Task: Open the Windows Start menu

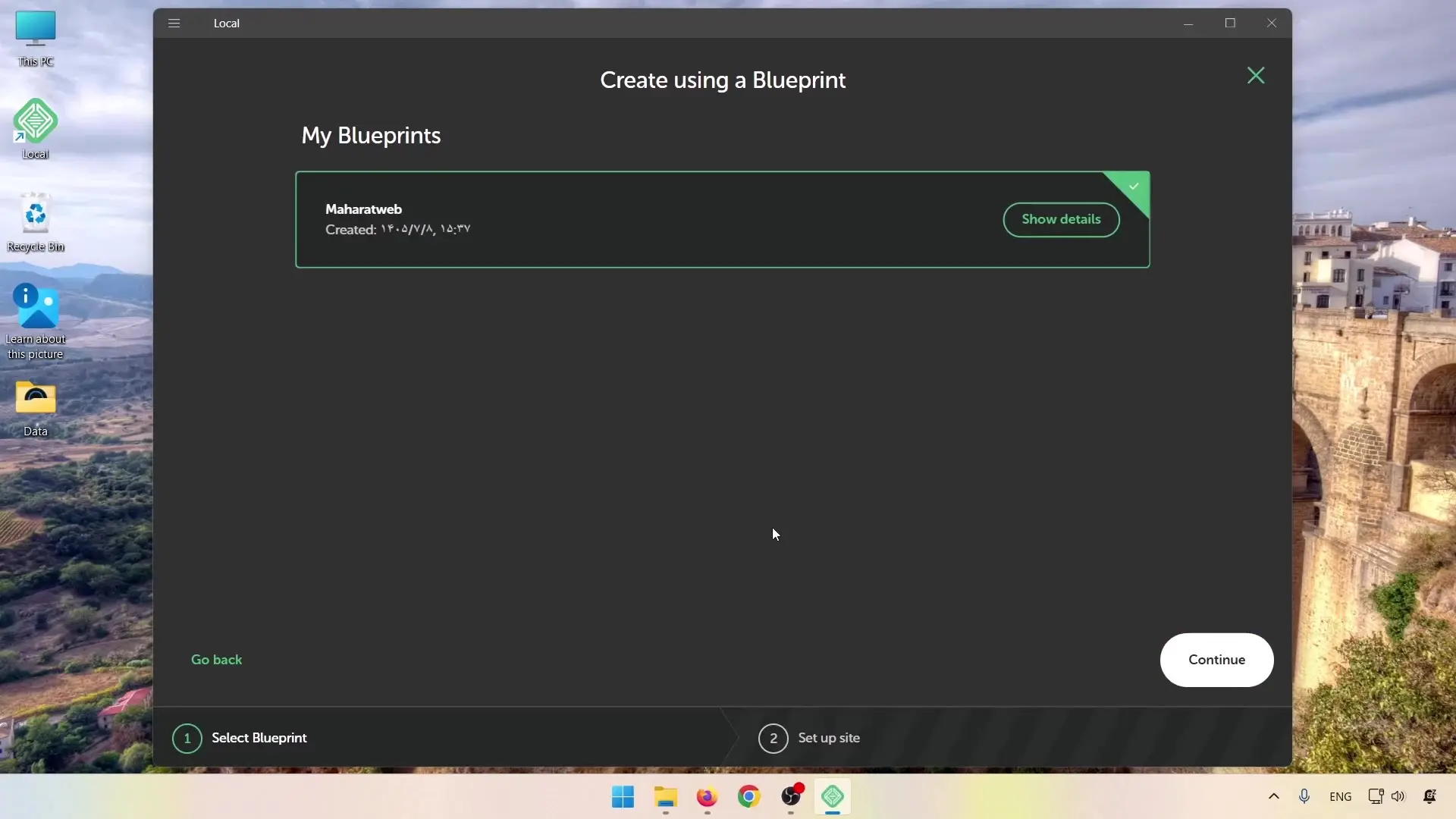Action: click(623, 797)
